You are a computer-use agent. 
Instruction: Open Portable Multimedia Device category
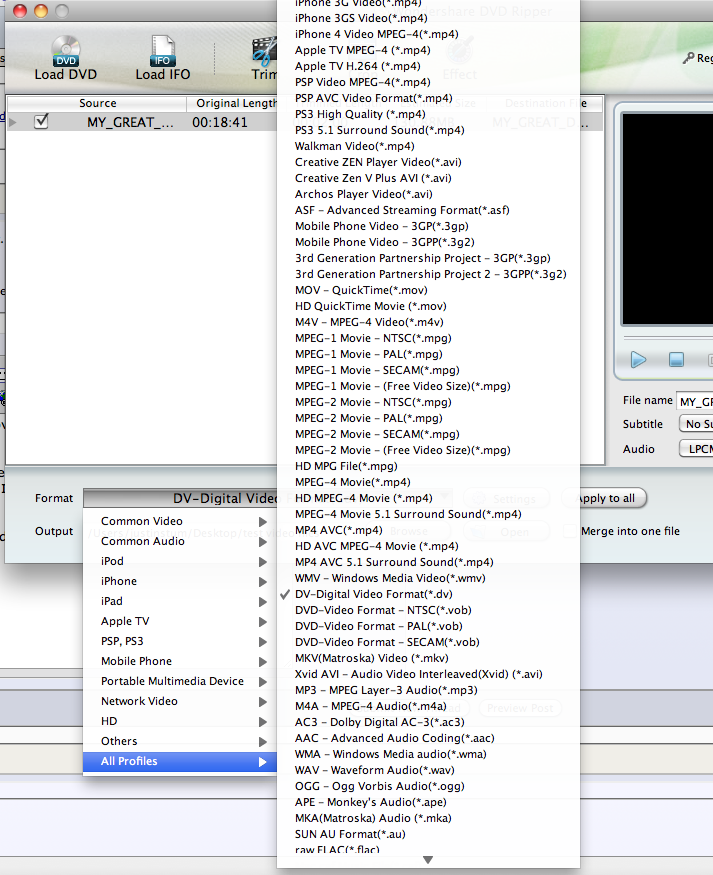pyautogui.click(x=180, y=682)
